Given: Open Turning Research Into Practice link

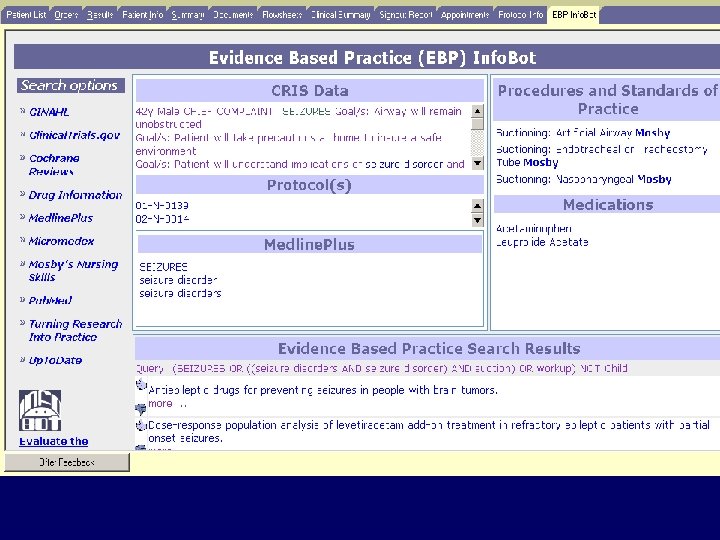Looking at the screenshot, I should tap(75, 330).
